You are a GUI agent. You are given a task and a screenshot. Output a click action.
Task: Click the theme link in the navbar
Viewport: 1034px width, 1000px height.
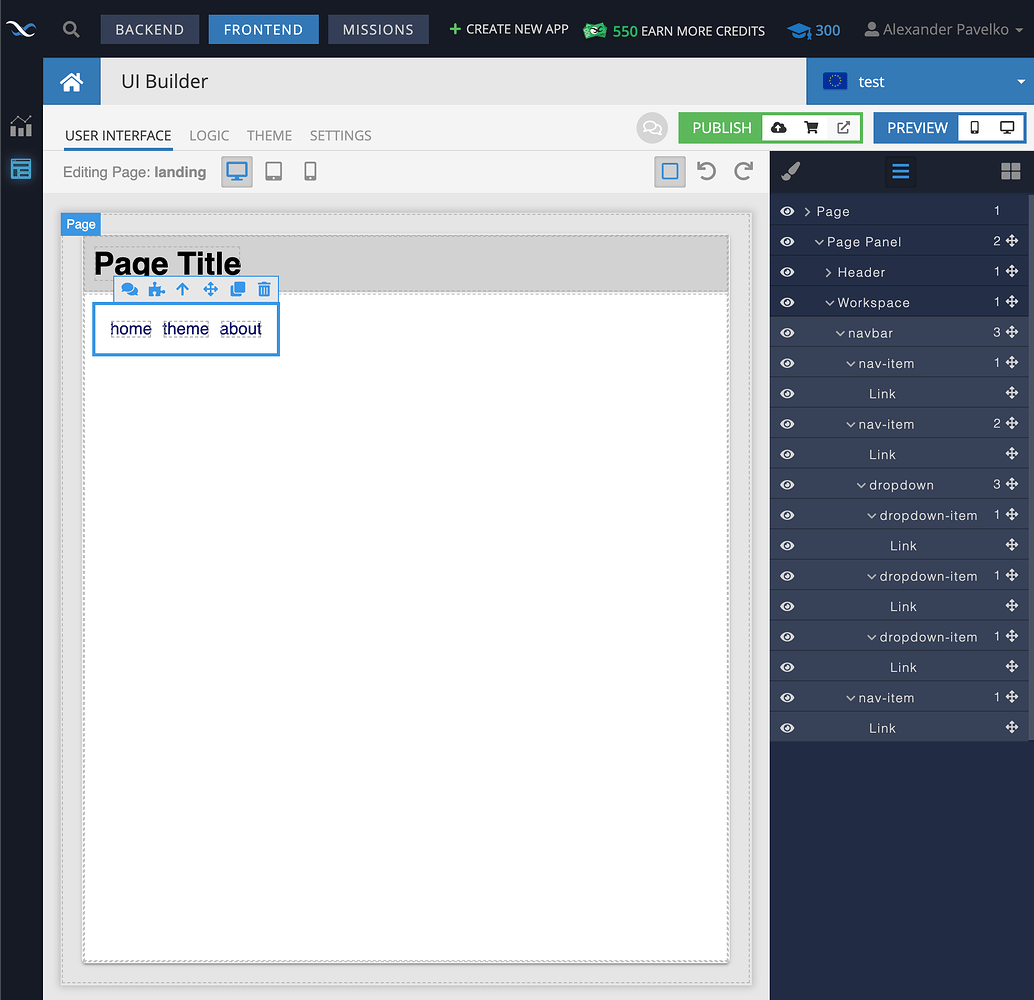click(x=185, y=329)
